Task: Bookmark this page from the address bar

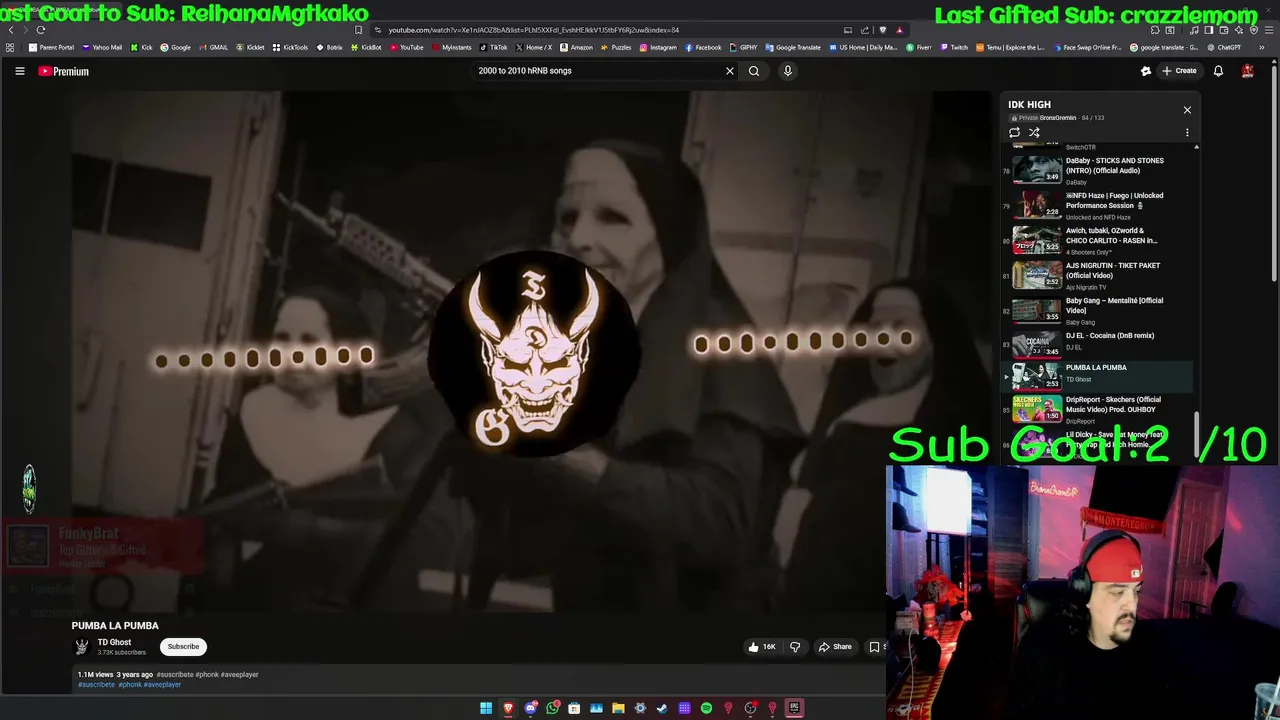Action: (359, 30)
